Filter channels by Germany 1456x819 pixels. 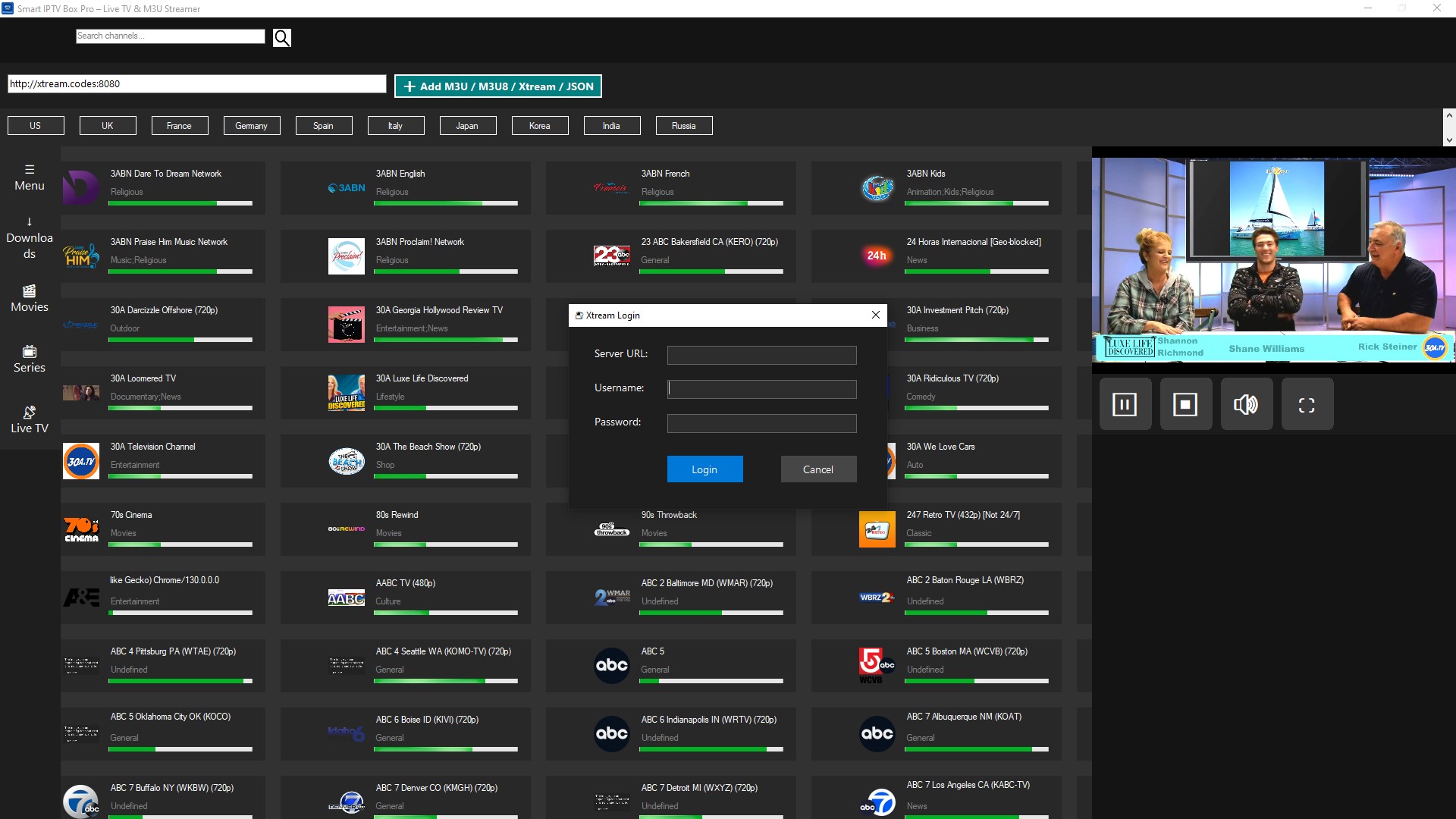click(x=251, y=126)
